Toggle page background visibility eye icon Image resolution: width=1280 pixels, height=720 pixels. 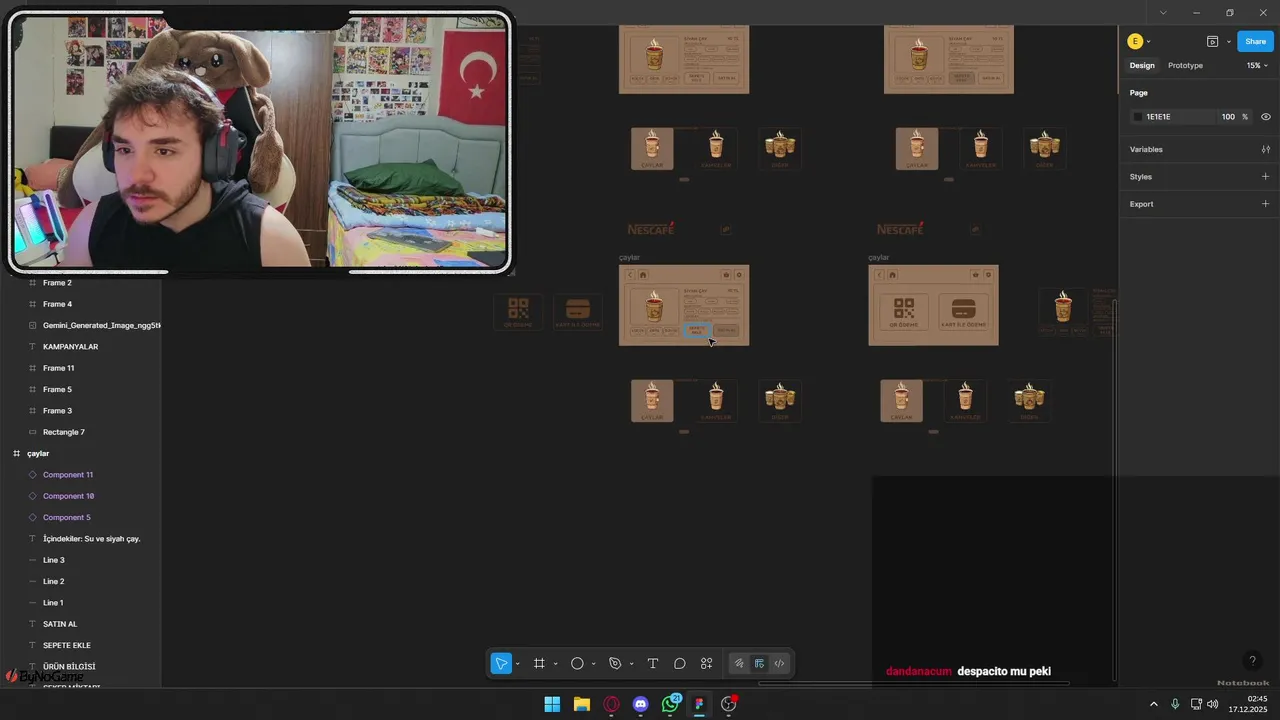click(1266, 117)
